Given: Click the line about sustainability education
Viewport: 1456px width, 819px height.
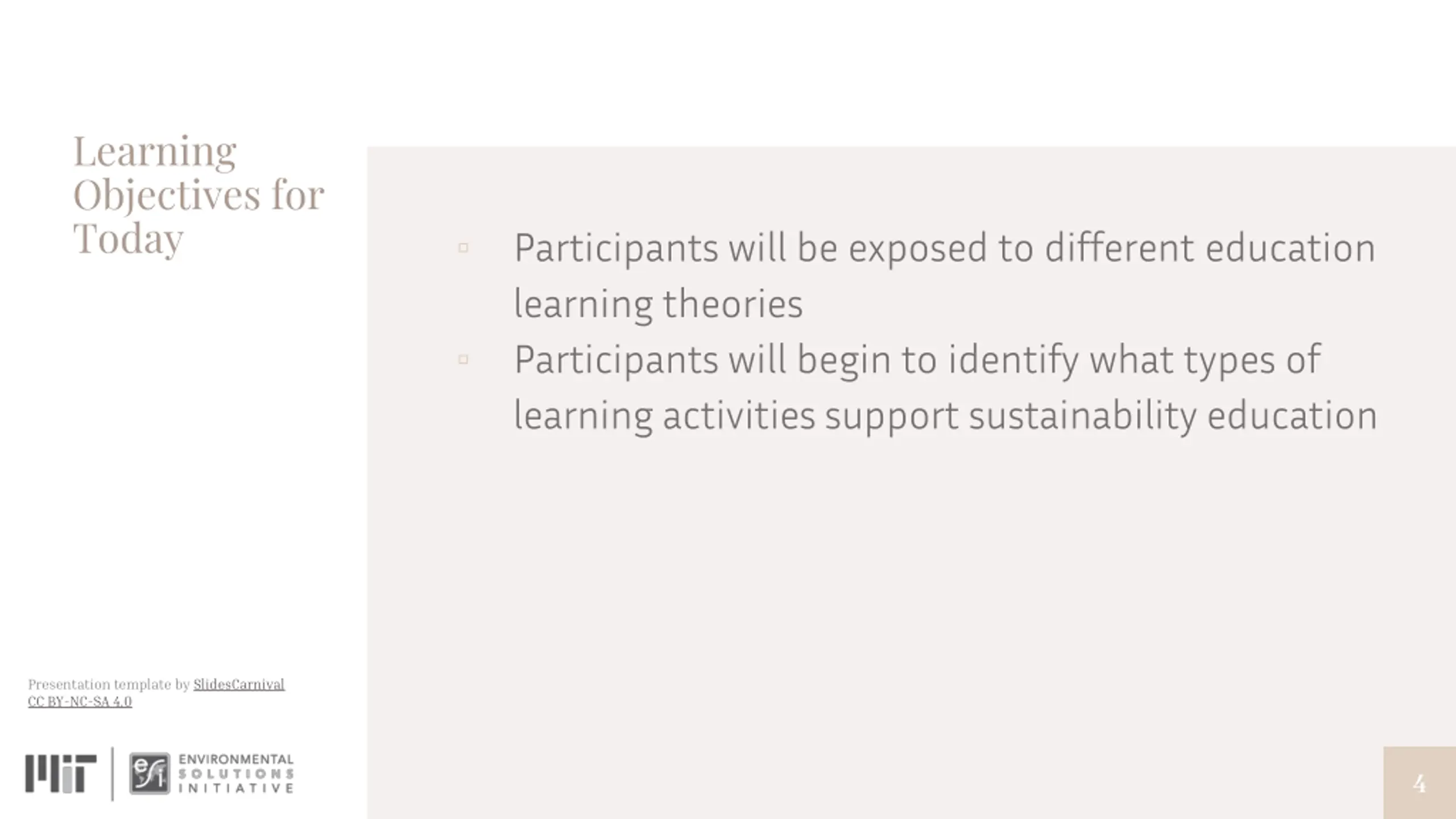Looking at the screenshot, I should click(945, 416).
